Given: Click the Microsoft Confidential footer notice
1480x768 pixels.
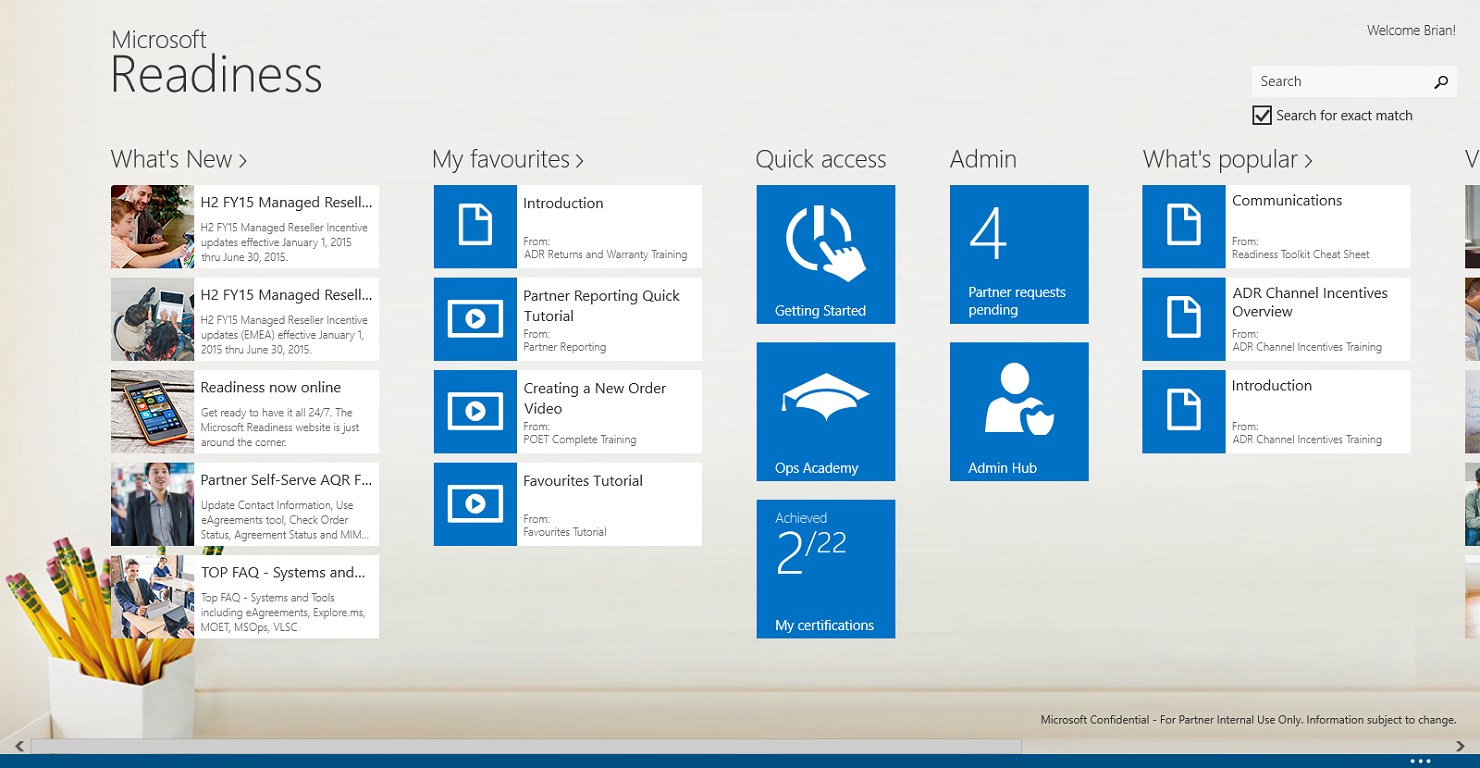Looking at the screenshot, I should click(x=1248, y=719).
